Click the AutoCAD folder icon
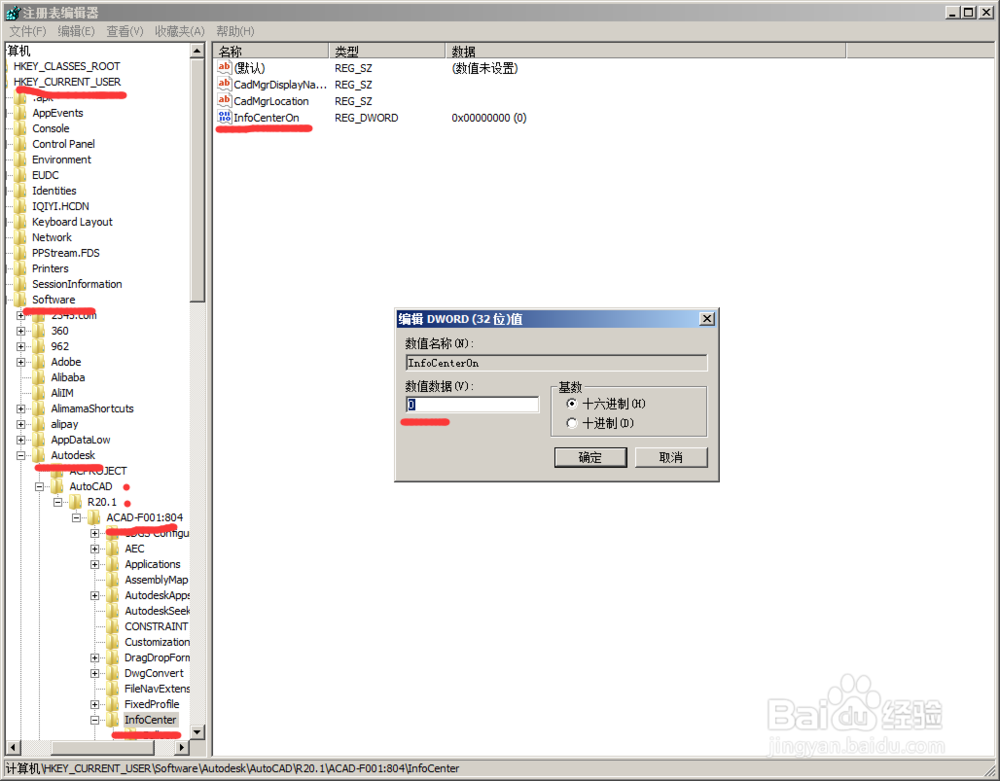The image size is (1000, 781). pyautogui.click(x=58, y=486)
